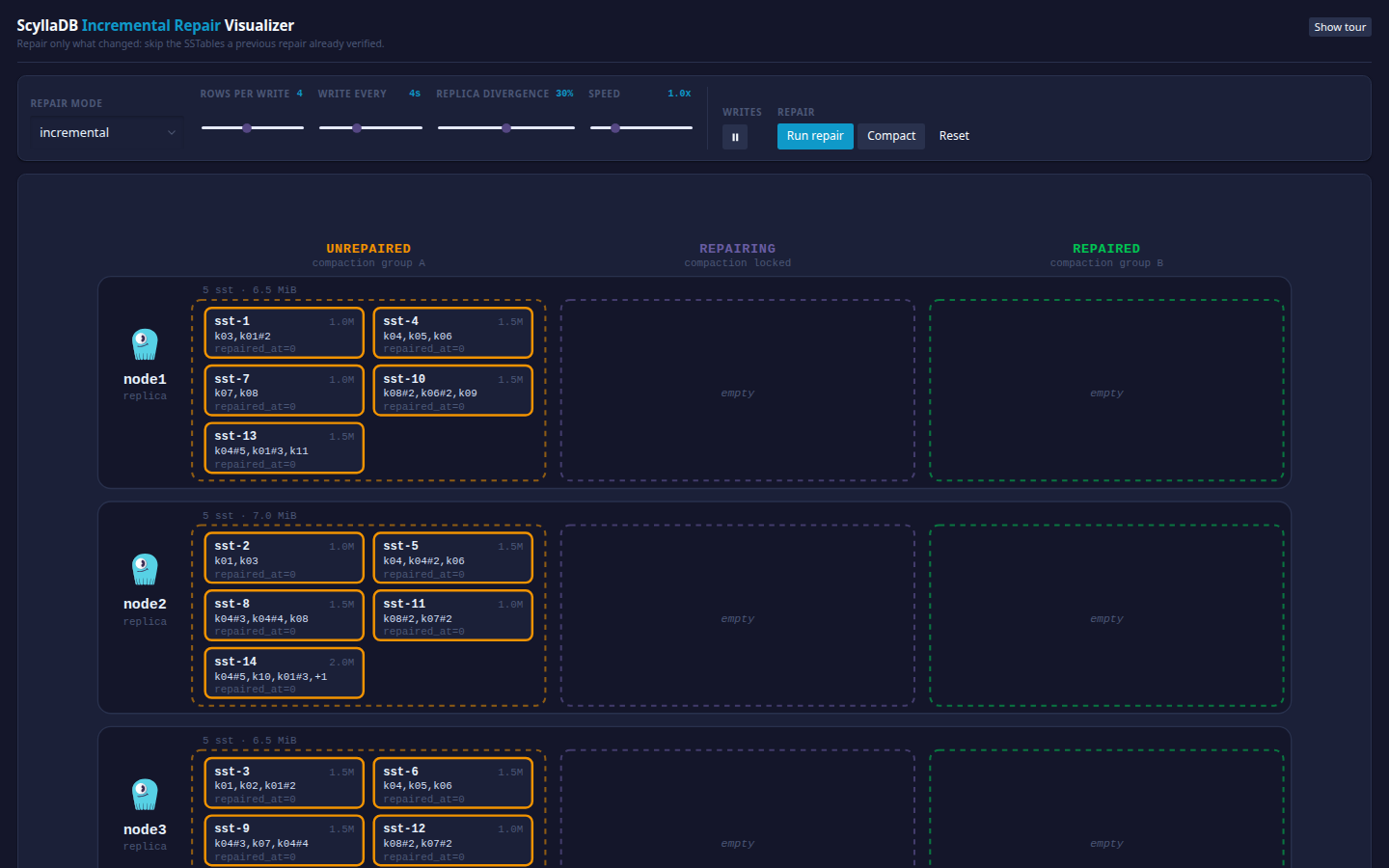Adjust the Write every slider

(x=370, y=127)
